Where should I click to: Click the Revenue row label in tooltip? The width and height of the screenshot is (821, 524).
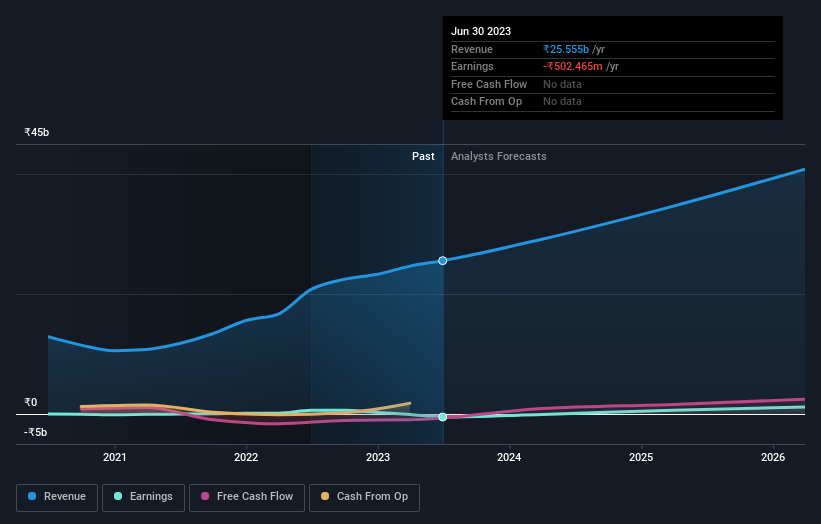point(472,50)
